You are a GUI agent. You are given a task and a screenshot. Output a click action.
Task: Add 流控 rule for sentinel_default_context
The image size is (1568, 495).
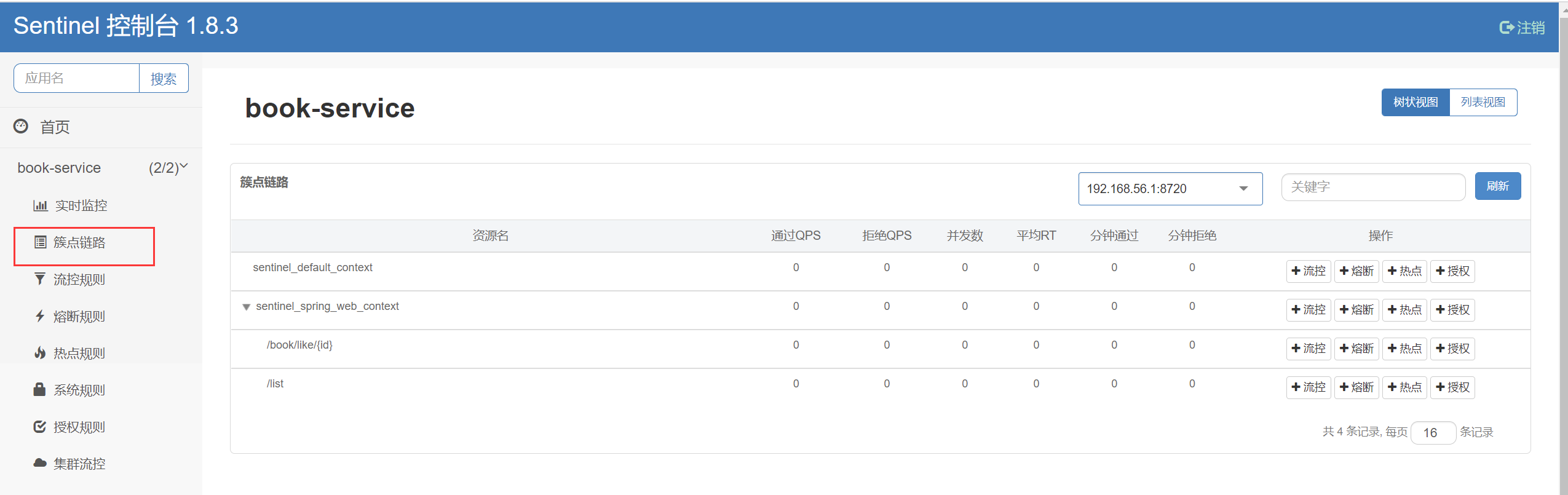point(1309,271)
